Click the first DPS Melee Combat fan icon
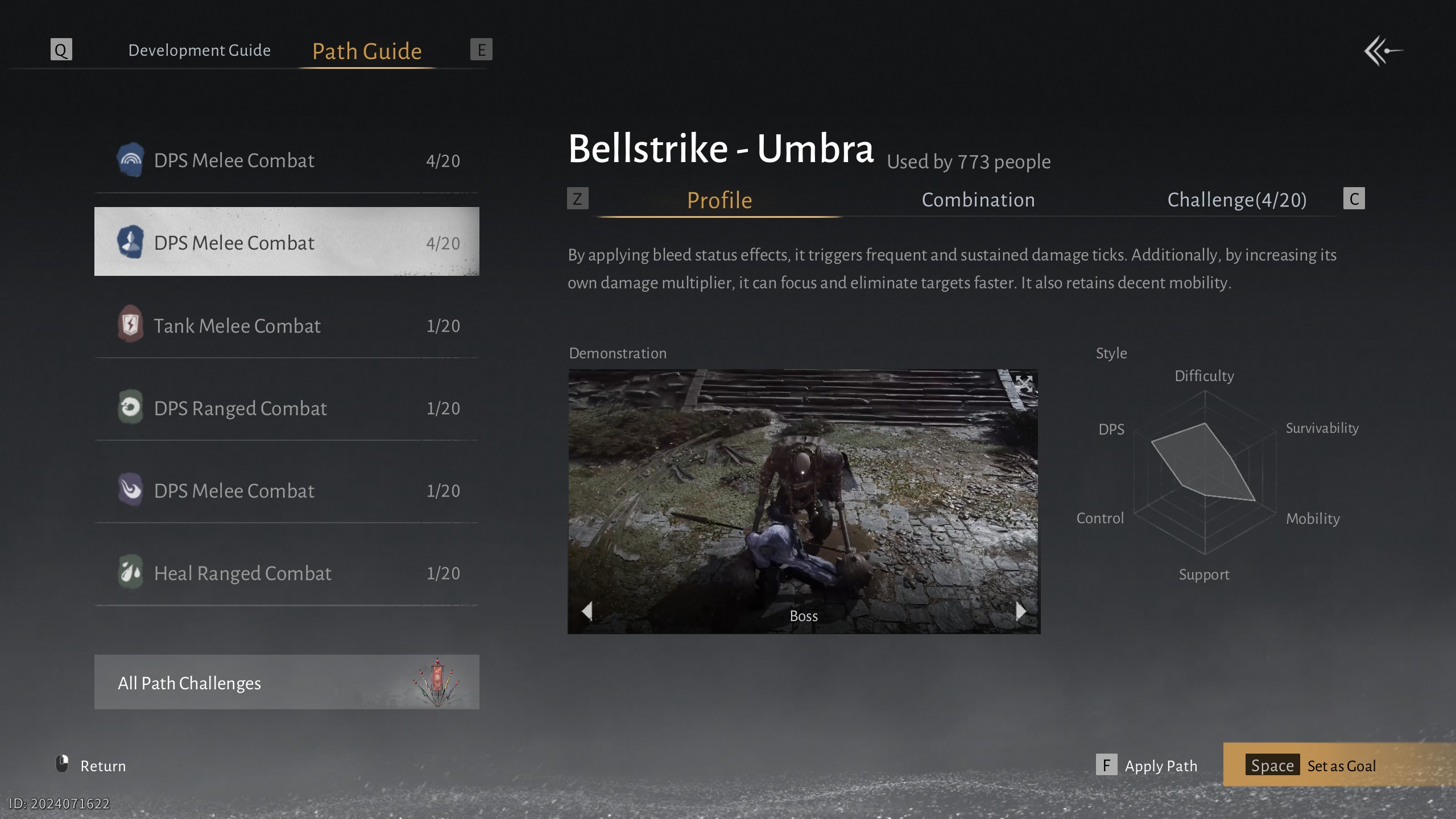 click(x=130, y=160)
